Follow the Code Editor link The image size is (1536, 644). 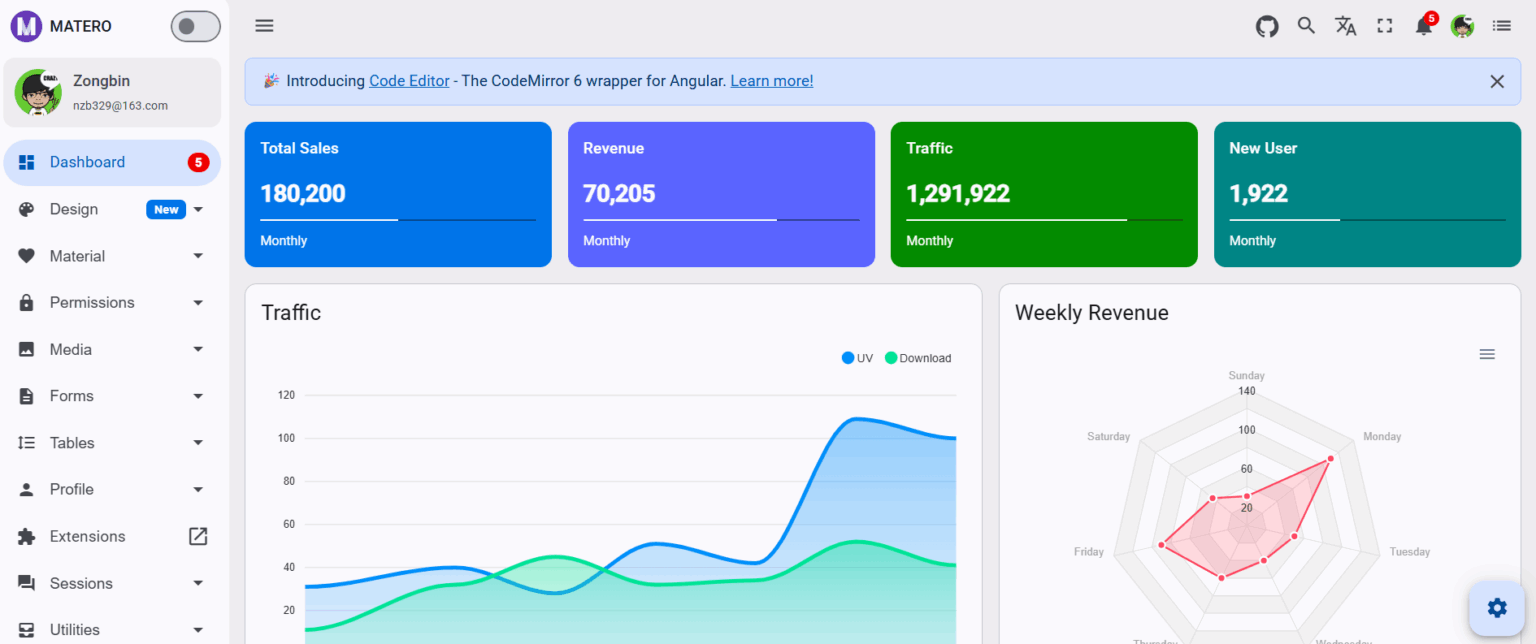(x=409, y=81)
